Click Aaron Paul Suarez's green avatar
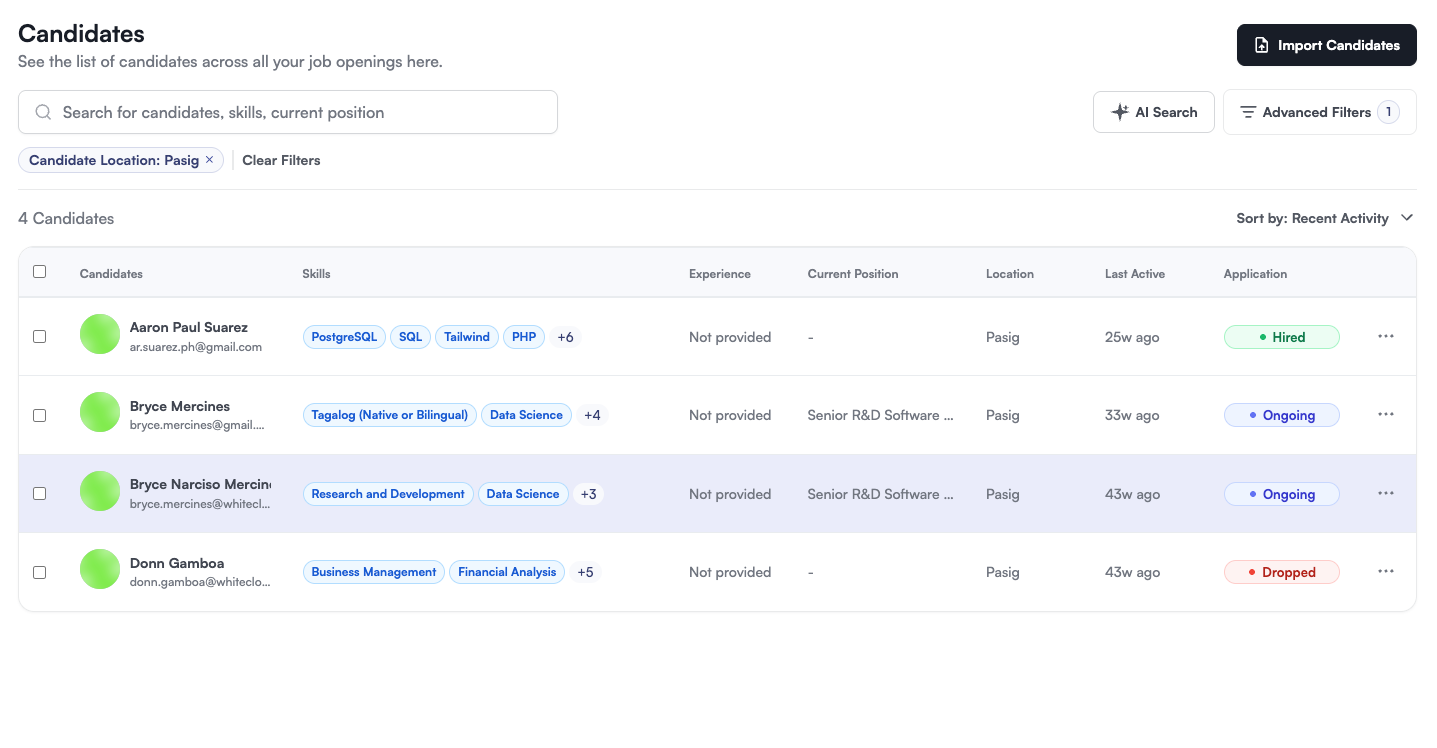 (100, 335)
